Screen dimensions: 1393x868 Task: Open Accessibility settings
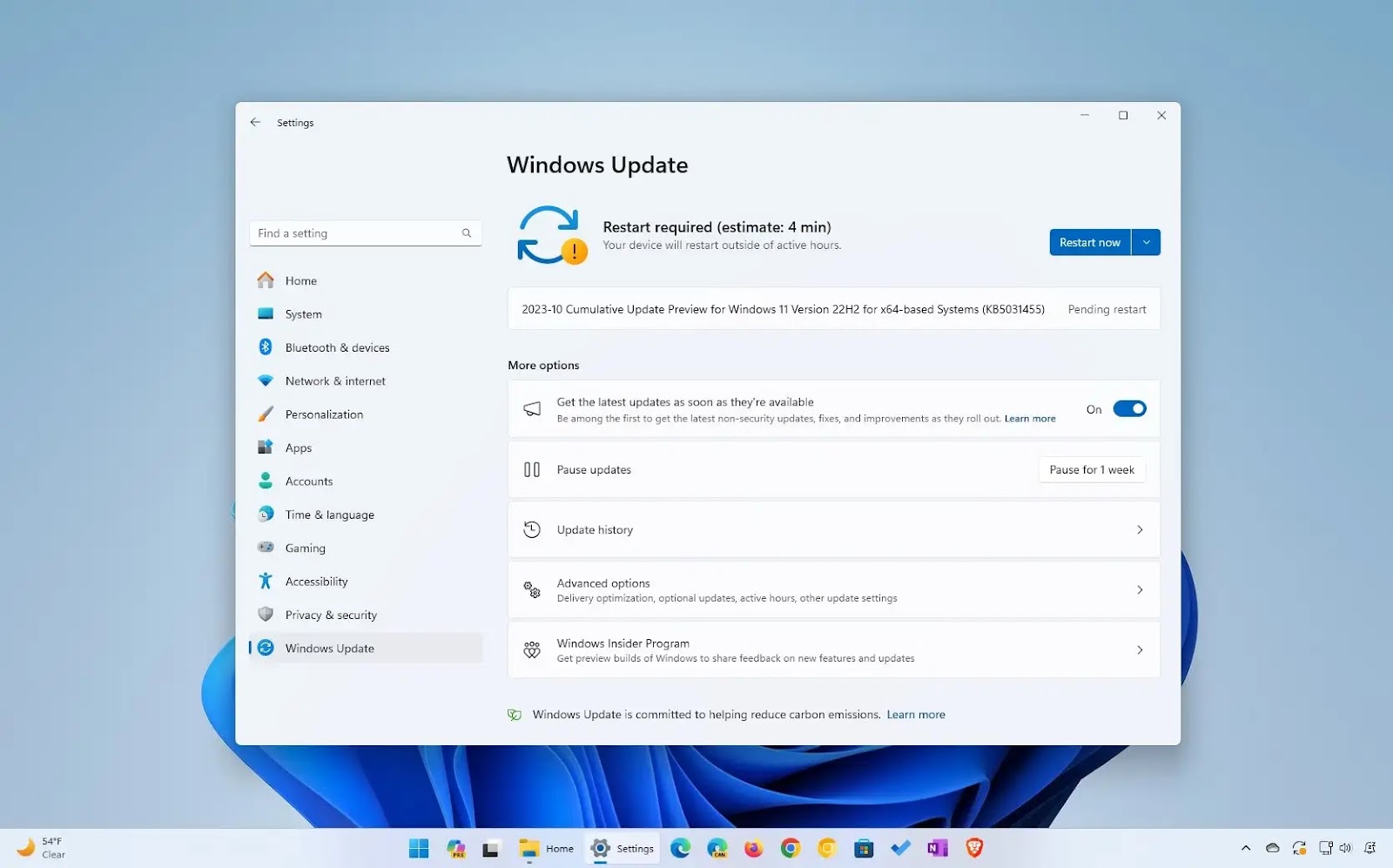point(366,582)
